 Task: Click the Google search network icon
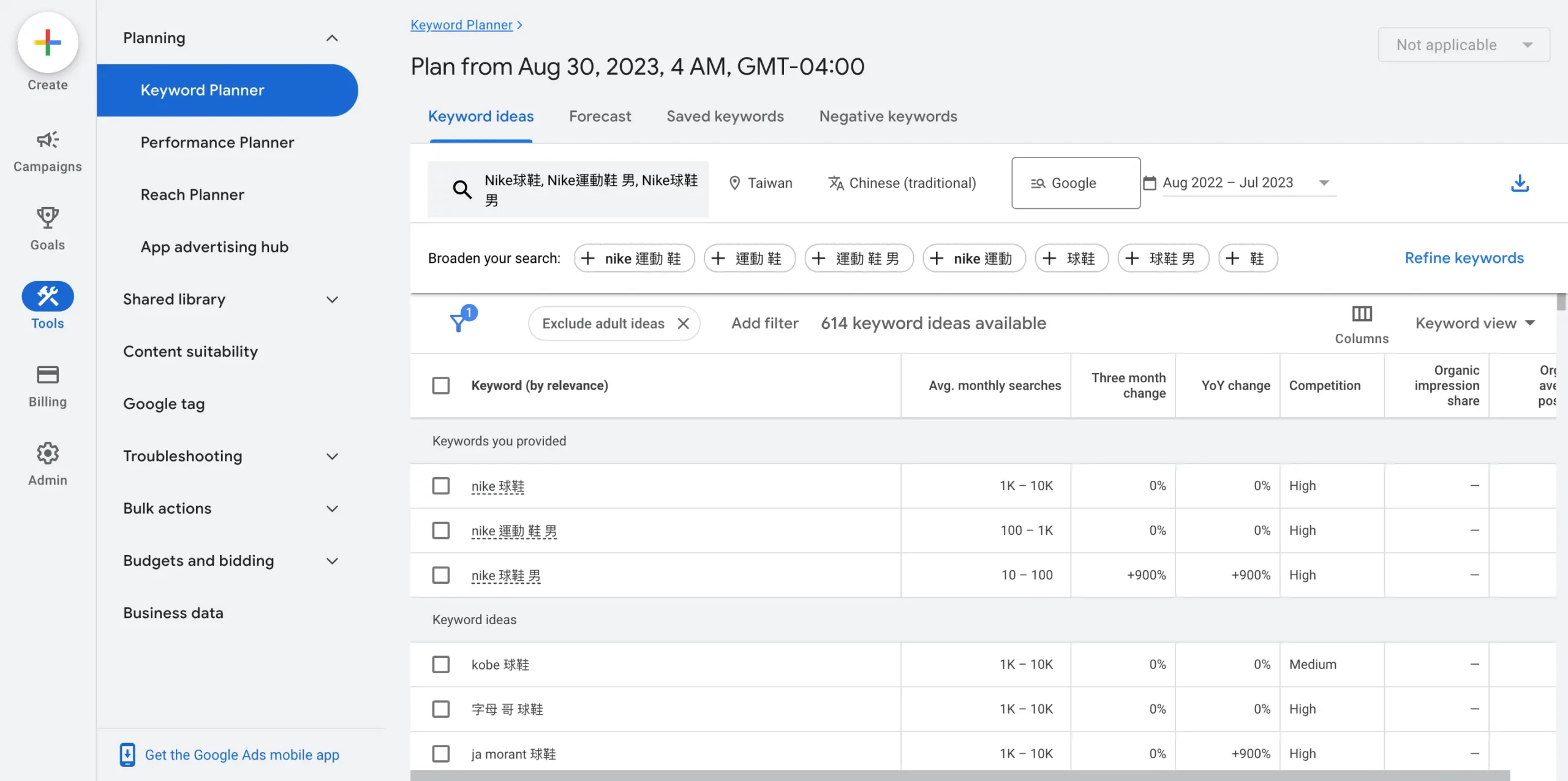click(1038, 183)
